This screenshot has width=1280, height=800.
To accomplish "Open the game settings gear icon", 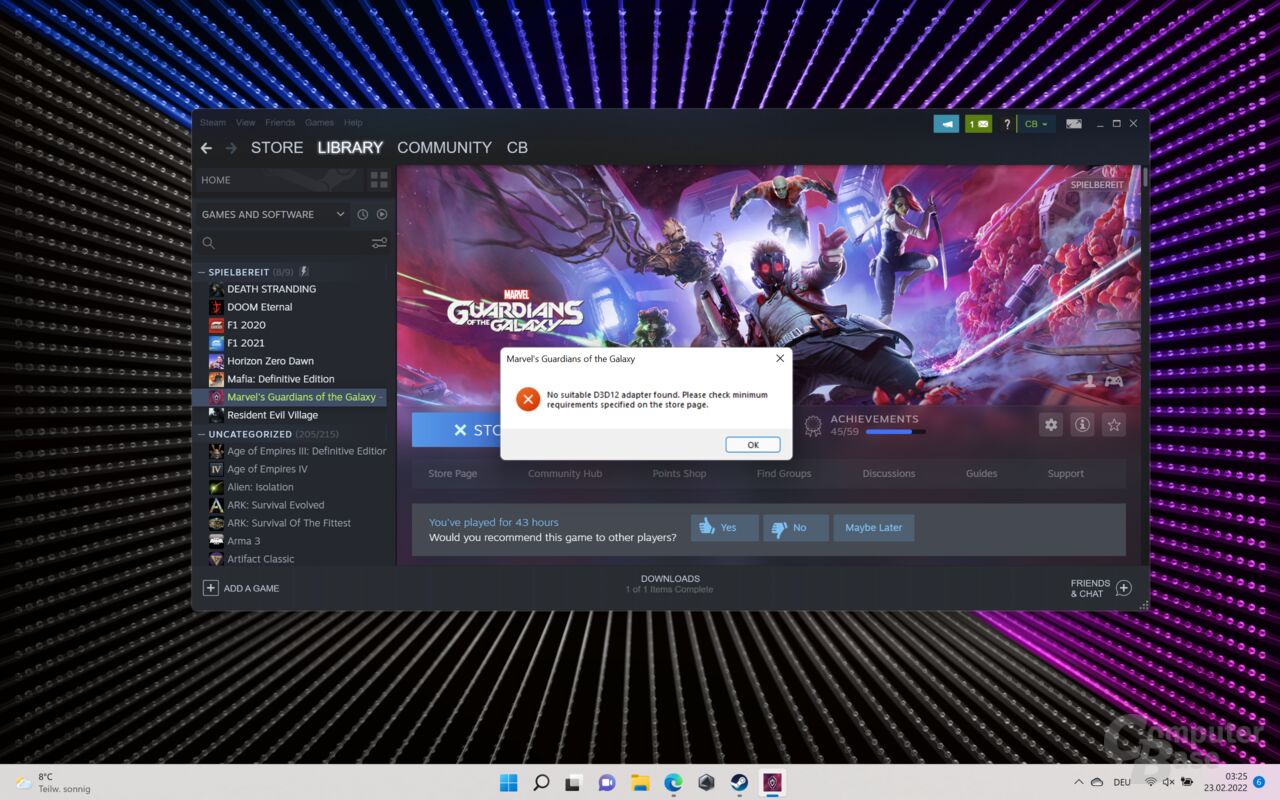I will (x=1050, y=425).
